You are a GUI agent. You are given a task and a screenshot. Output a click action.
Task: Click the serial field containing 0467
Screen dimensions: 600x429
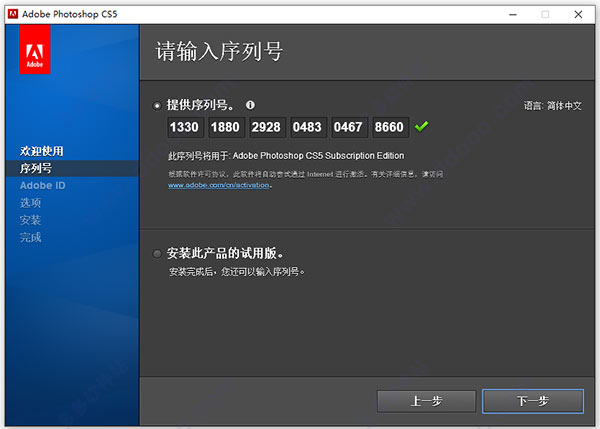click(348, 127)
